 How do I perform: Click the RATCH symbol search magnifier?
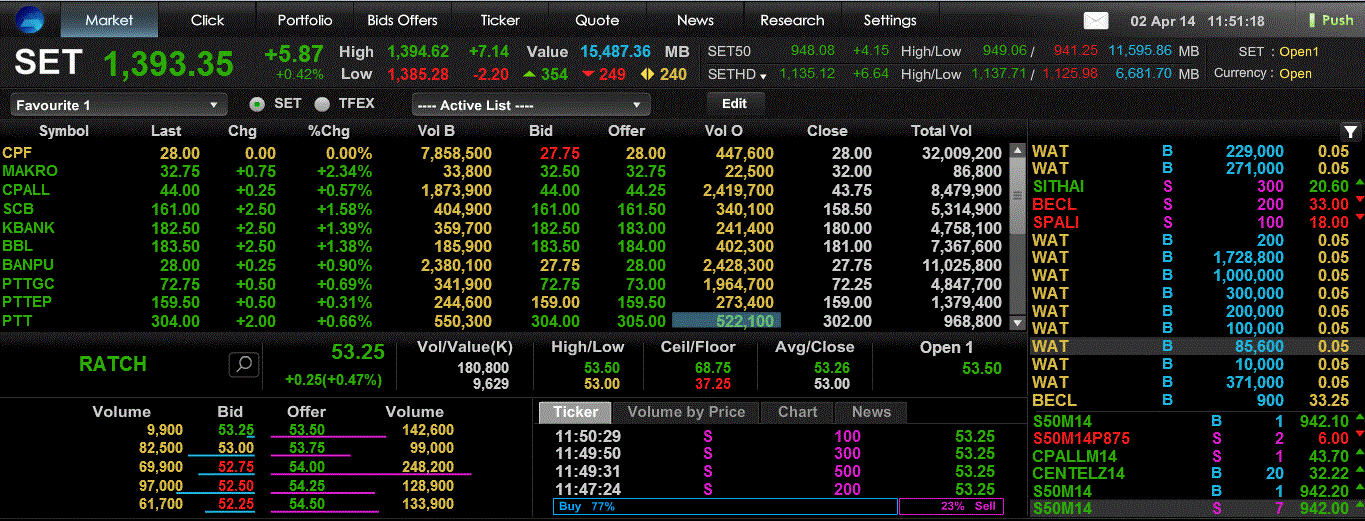coord(244,364)
